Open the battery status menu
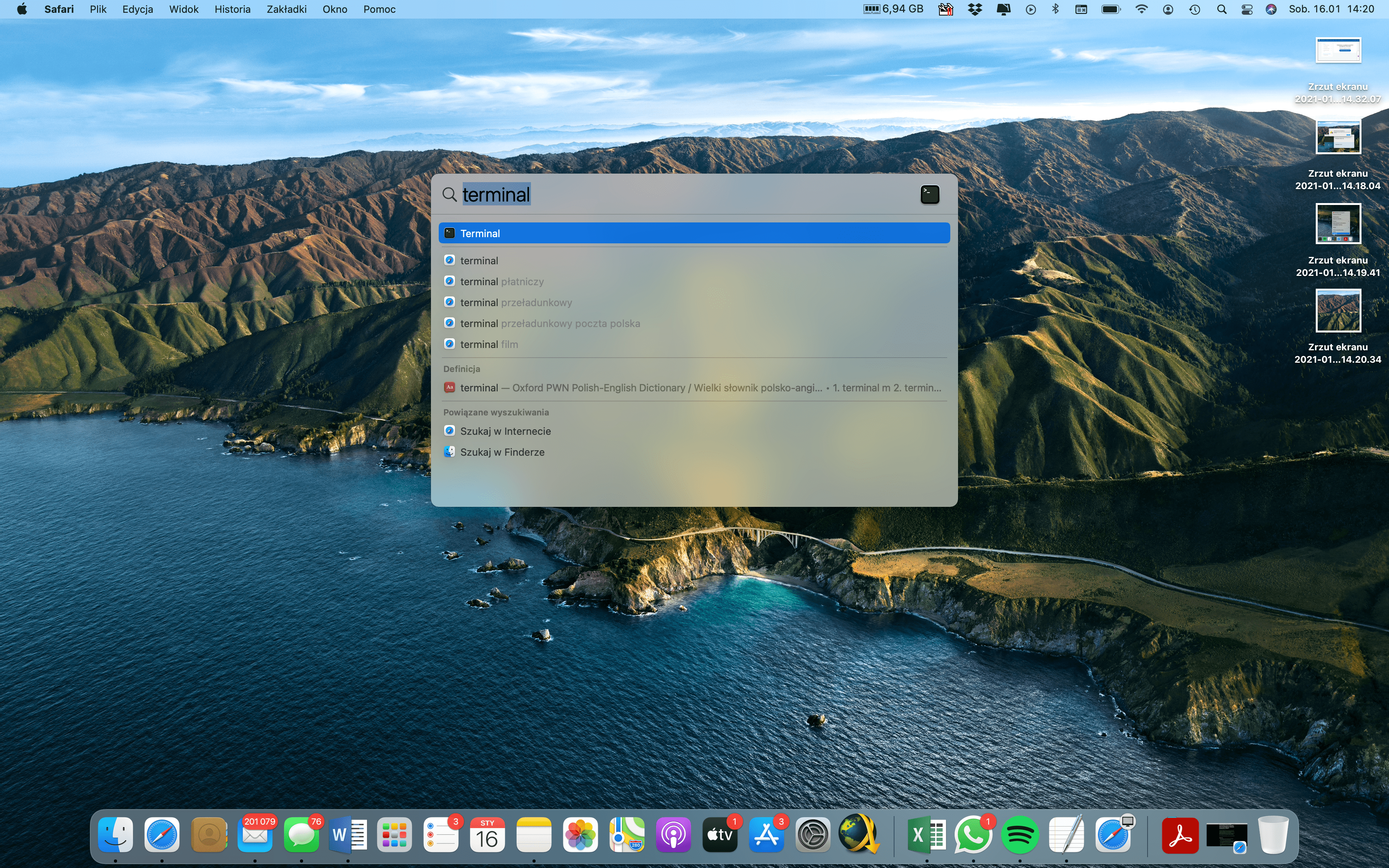Screen dimensions: 1389x868 [1111, 9]
